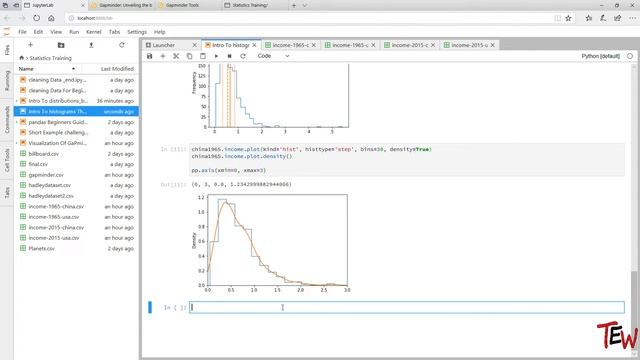The height and width of the screenshot is (360, 640).
Task: Go to the home folder in the breadcrumb
Action: 22,58
